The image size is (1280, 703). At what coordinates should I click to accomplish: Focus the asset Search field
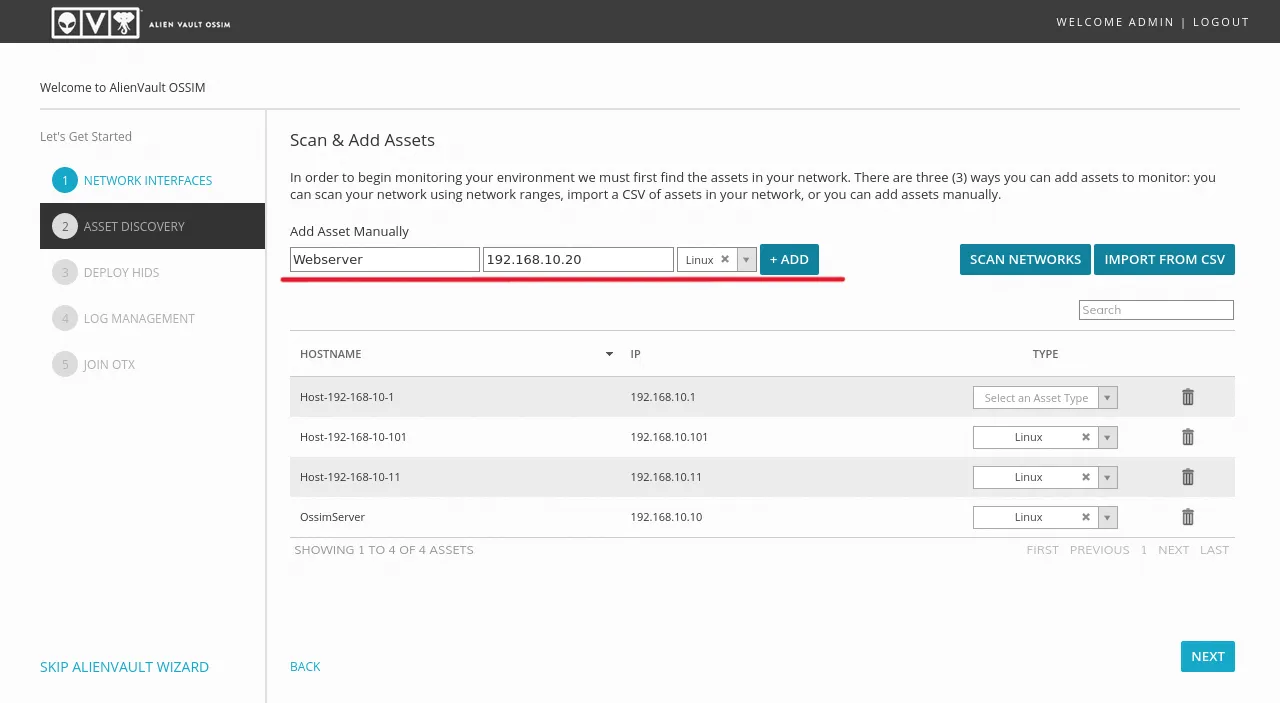click(1156, 310)
